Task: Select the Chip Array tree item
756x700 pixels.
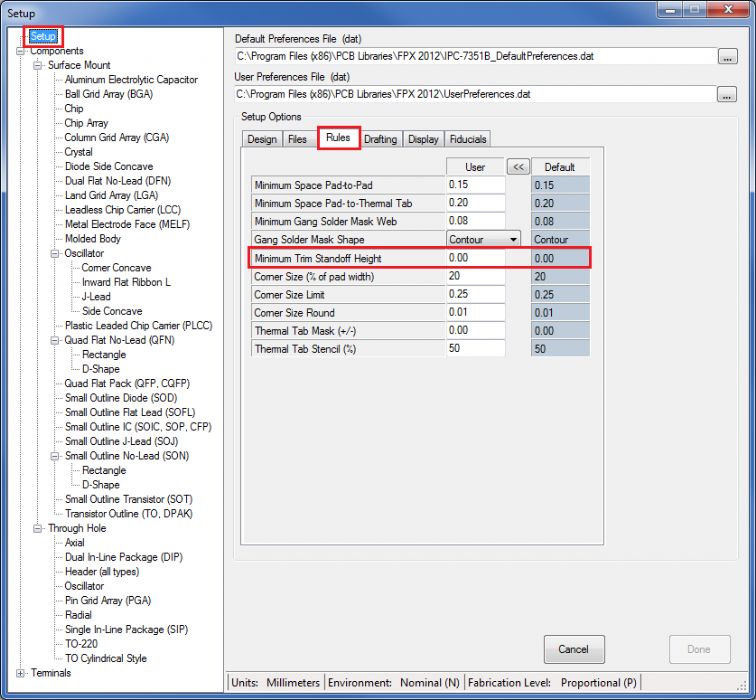Action: 86,123
